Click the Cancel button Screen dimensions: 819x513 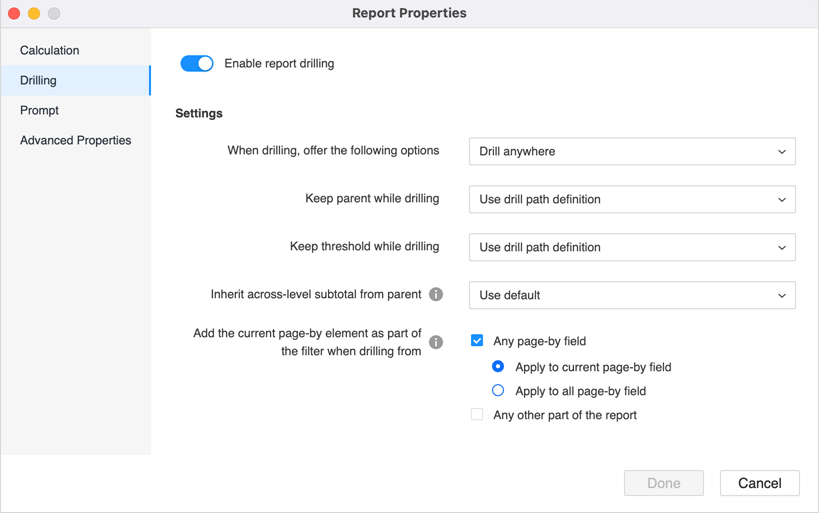(x=759, y=483)
